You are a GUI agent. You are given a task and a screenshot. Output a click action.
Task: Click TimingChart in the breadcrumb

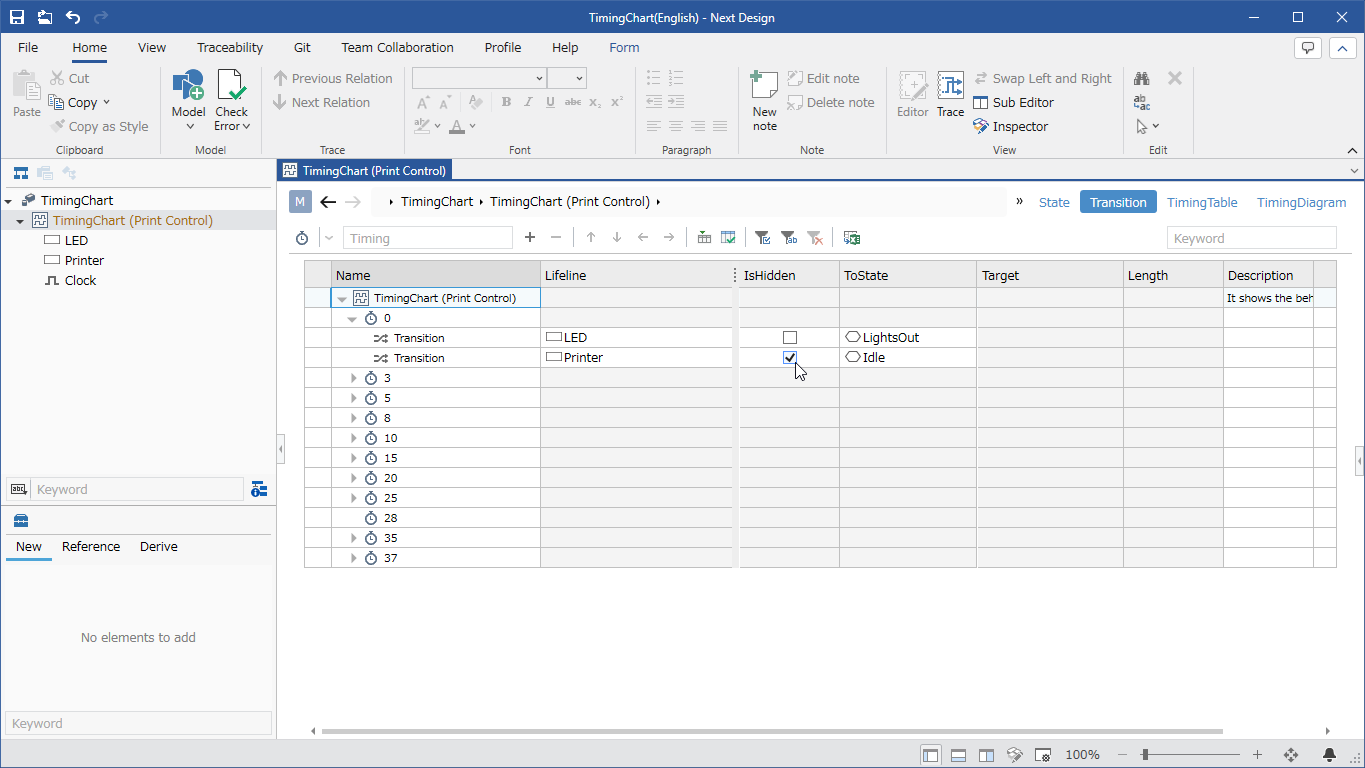click(x=437, y=202)
